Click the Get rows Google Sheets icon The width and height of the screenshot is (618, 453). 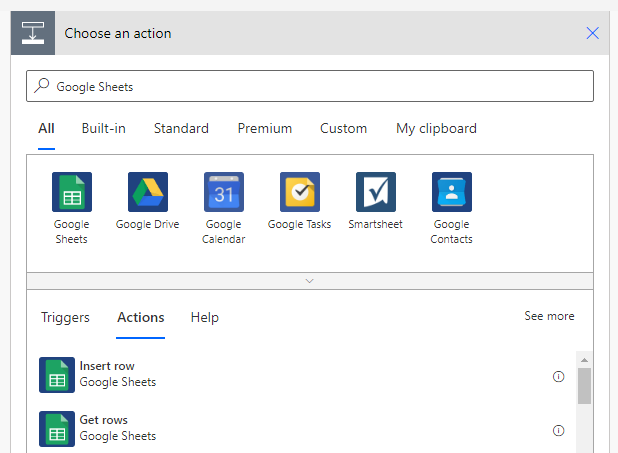[x=57, y=429]
